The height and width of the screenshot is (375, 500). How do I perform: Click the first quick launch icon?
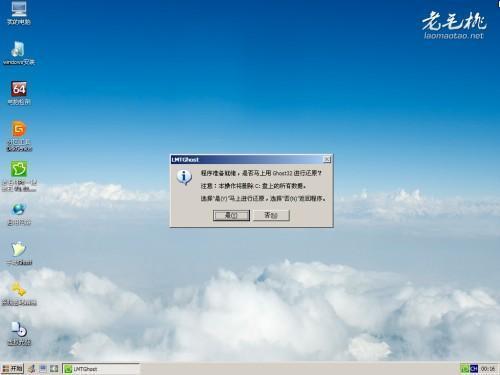pos(32,369)
